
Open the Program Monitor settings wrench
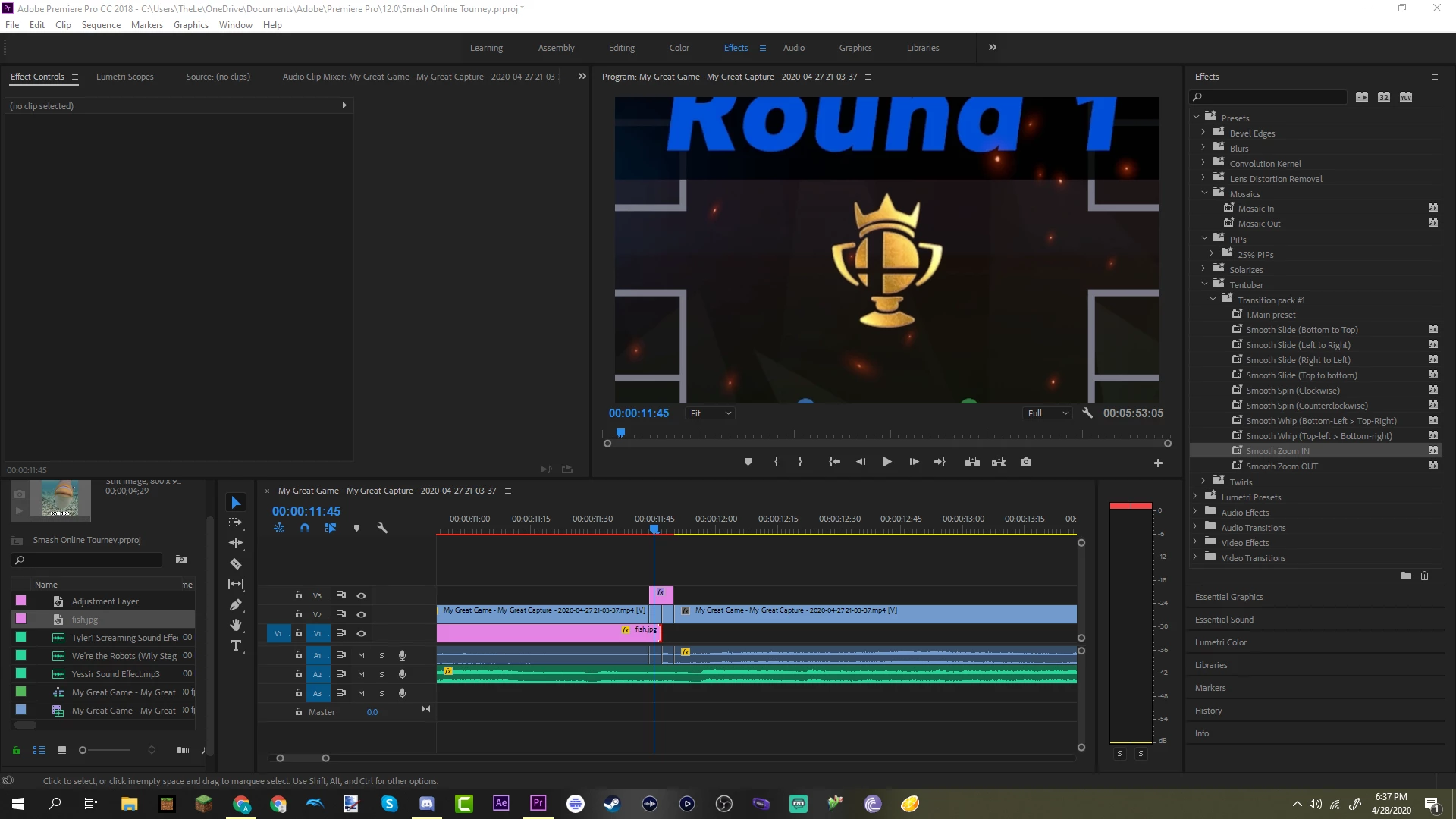(x=1087, y=413)
